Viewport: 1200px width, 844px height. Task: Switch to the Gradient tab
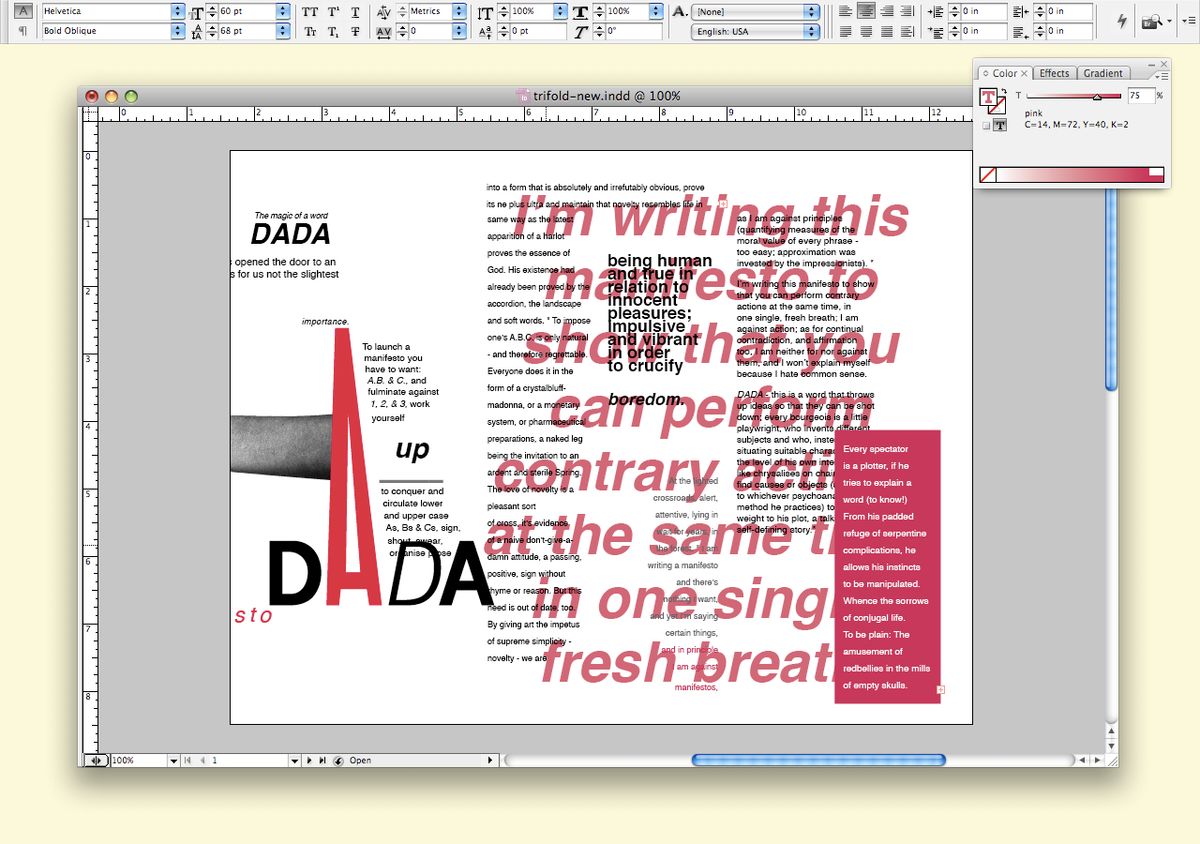tap(1102, 73)
